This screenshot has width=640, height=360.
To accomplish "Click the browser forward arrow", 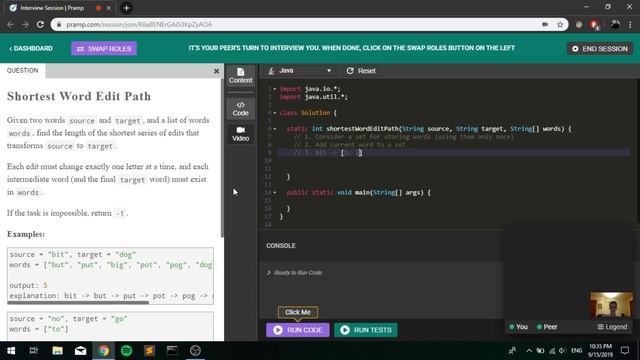I will [x=25, y=24].
